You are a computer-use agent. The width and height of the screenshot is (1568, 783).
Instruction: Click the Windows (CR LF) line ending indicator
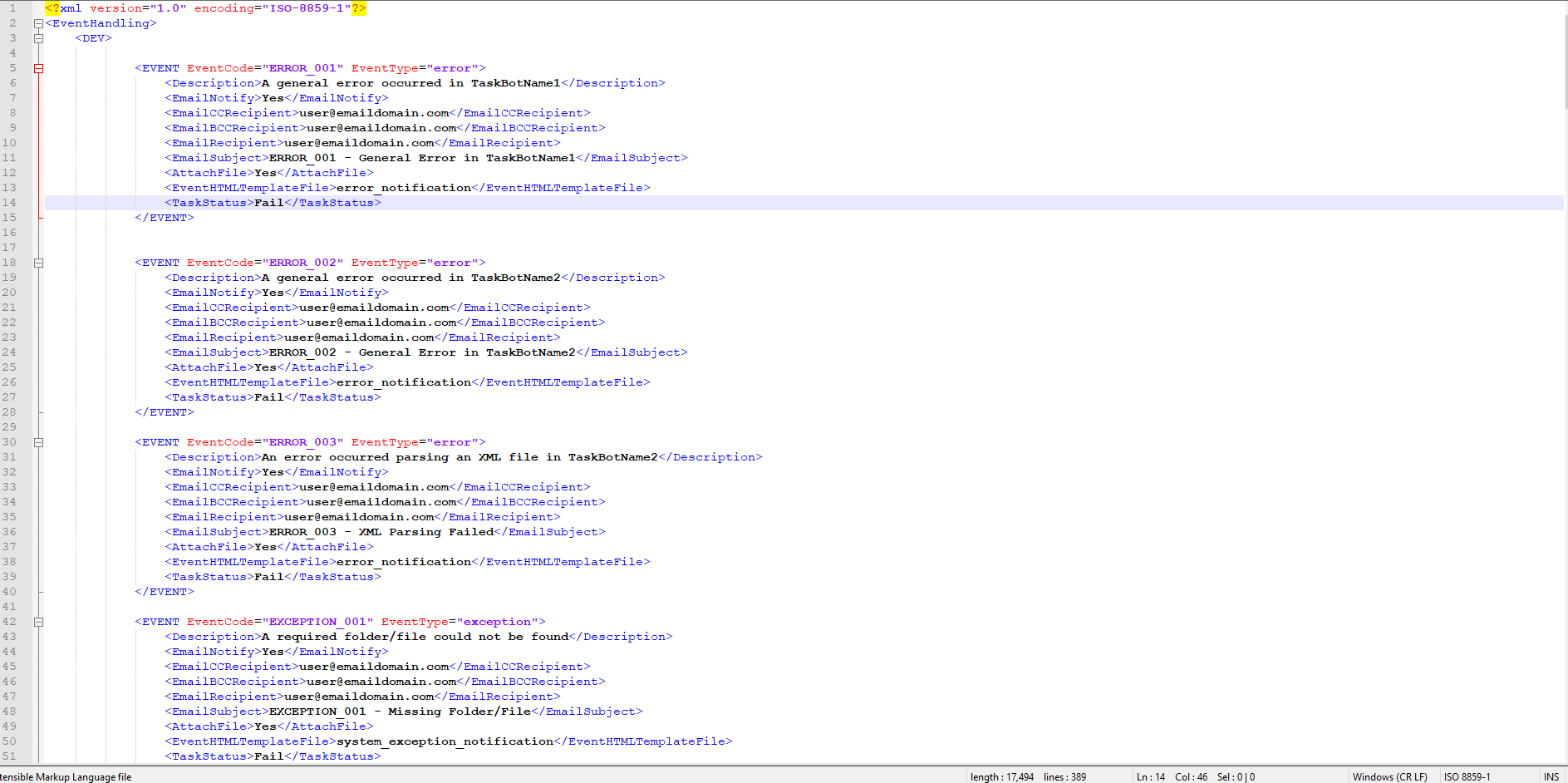tap(1389, 777)
